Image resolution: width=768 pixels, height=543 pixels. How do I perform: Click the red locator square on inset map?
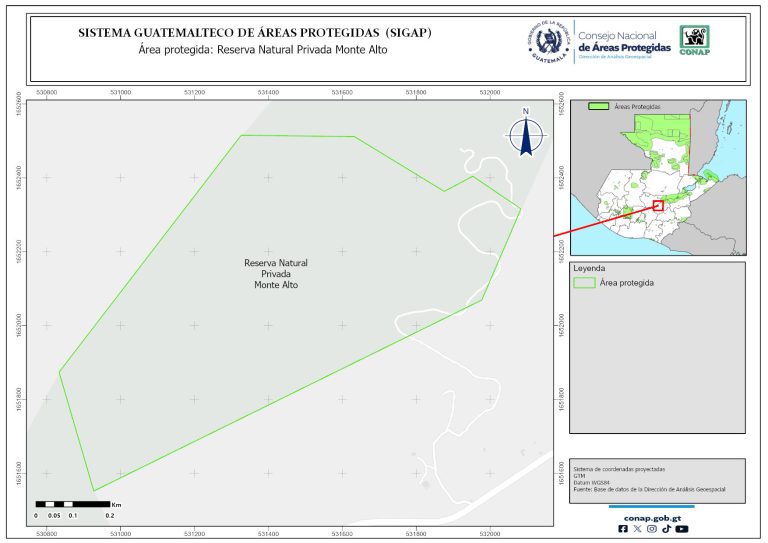tap(657, 205)
